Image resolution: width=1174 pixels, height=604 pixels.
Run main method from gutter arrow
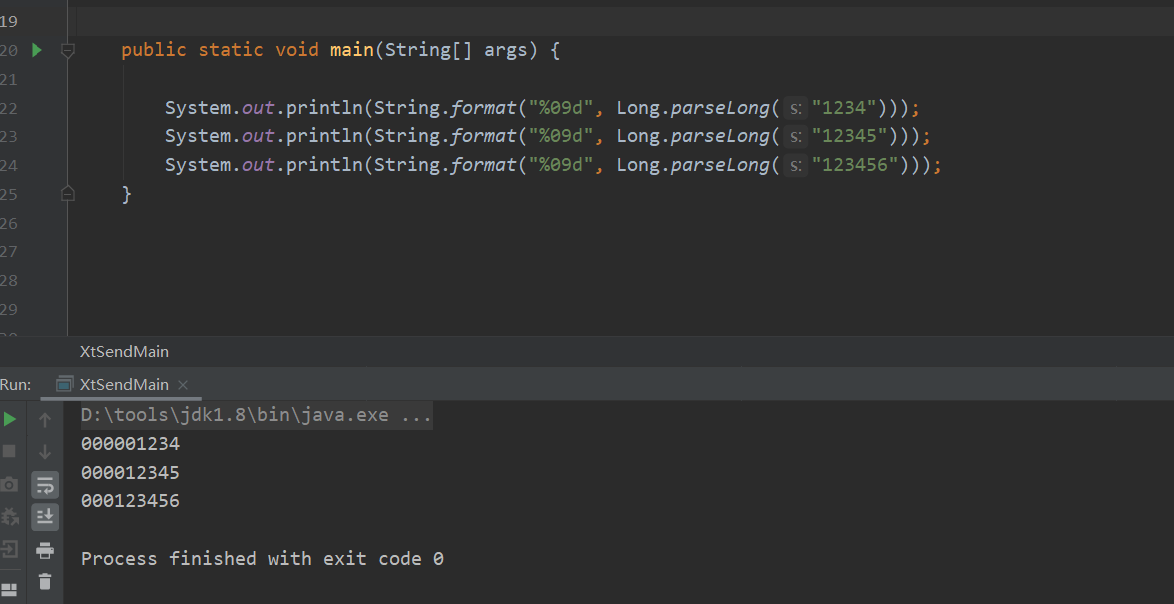click(x=37, y=50)
